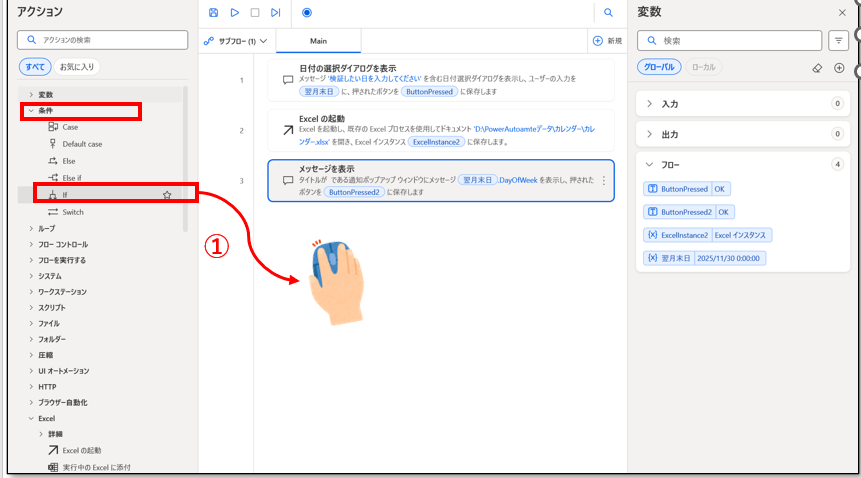Open the more options menu on メッセージを表示
Screen dimensions: 861x478
603,181
